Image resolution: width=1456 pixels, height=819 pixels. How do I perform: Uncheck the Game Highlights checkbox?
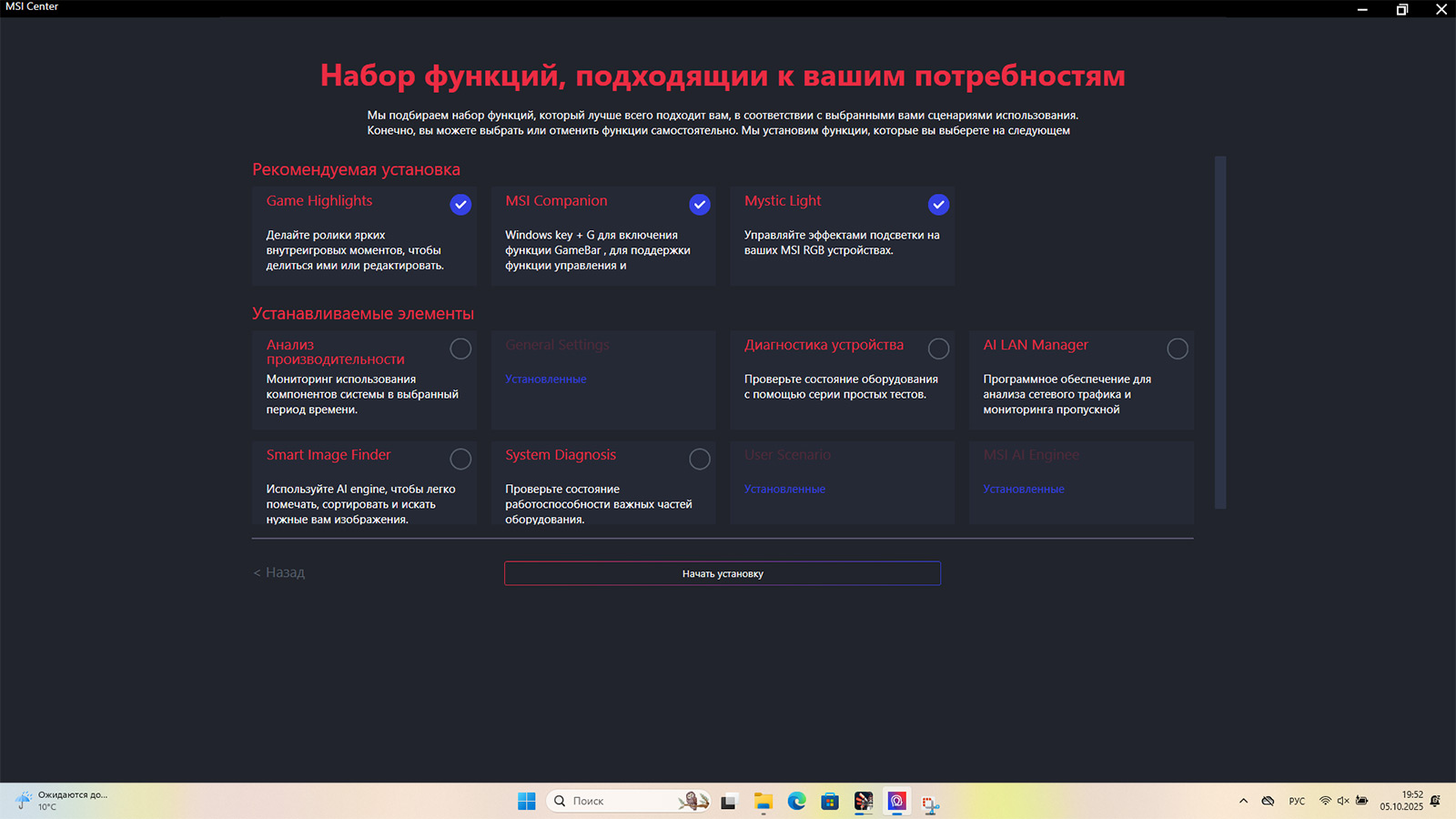click(460, 205)
